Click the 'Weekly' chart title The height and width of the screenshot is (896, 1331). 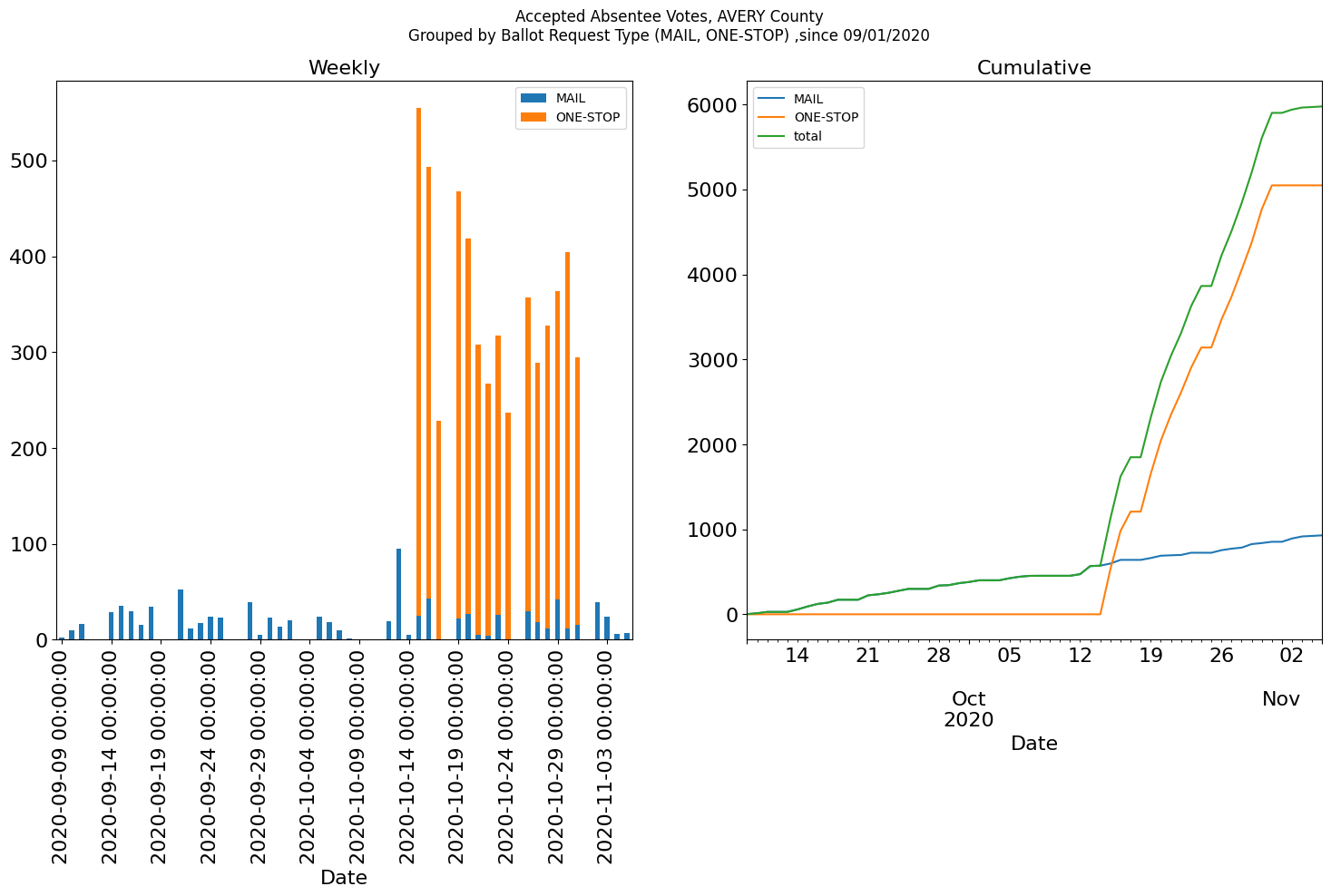click(x=344, y=68)
